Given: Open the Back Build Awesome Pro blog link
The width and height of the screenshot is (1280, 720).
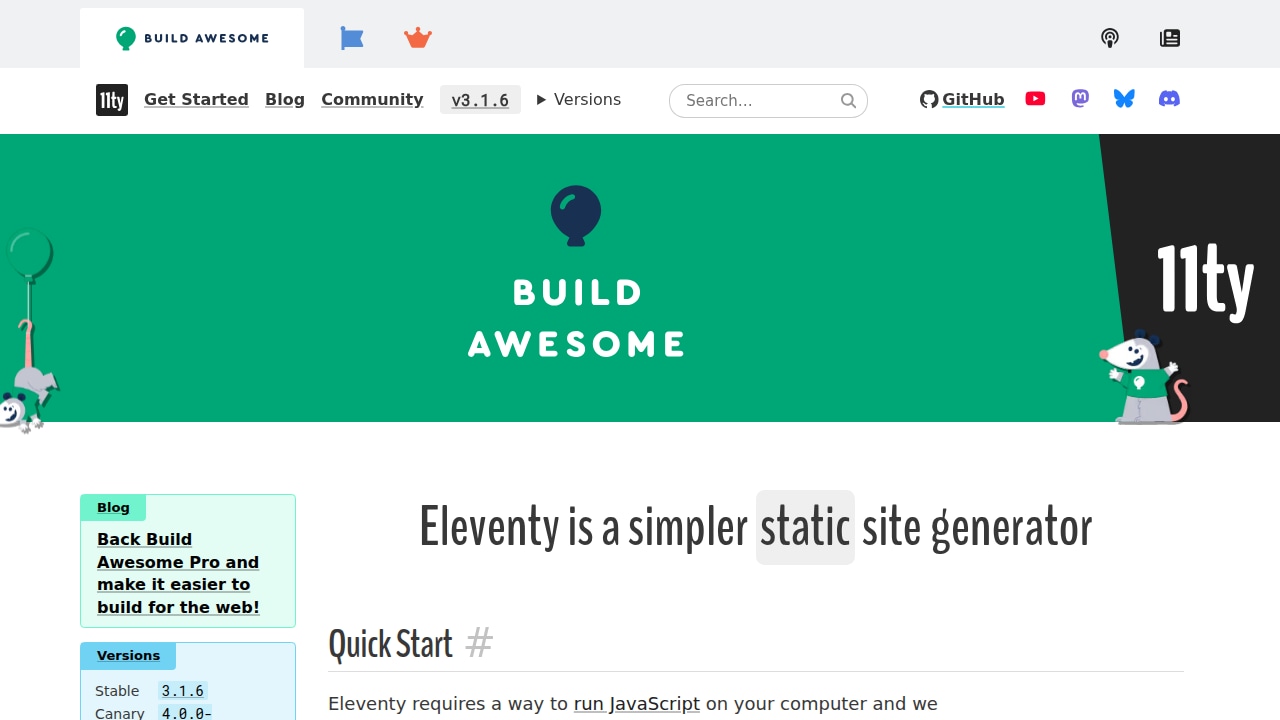Looking at the screenshot, I should (178, 573).
